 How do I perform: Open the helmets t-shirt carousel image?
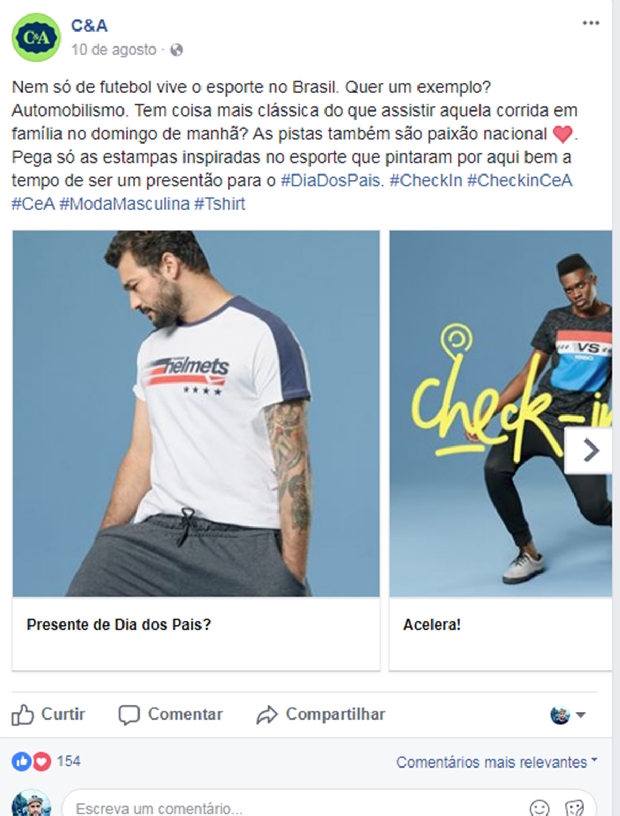[196, 414]
